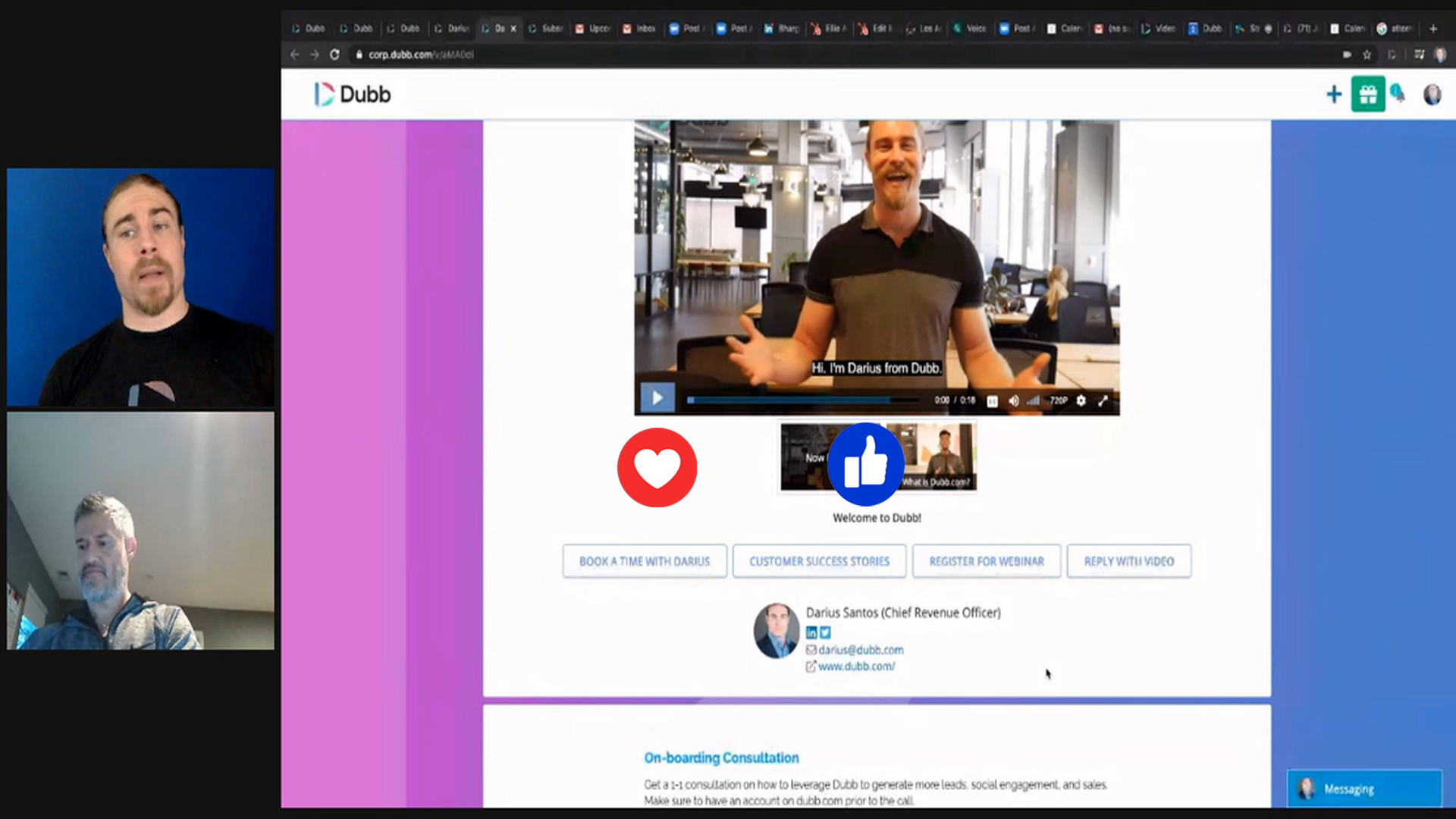The image size is (1456, 819).
Task: Click Register for Webinar
Action: (x=987, y=561)
